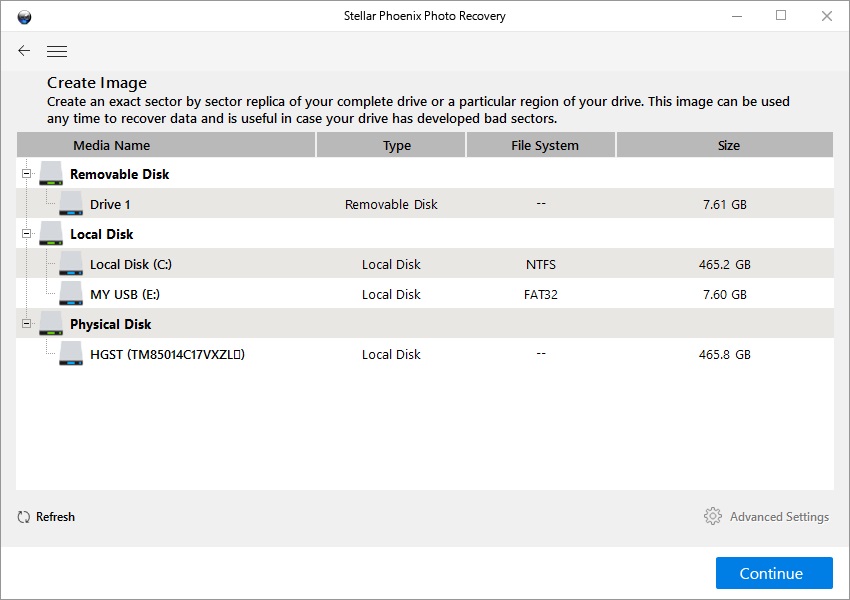850x600 pixels.
Task: Click the HGST physical disk icon
Action: 70,353
